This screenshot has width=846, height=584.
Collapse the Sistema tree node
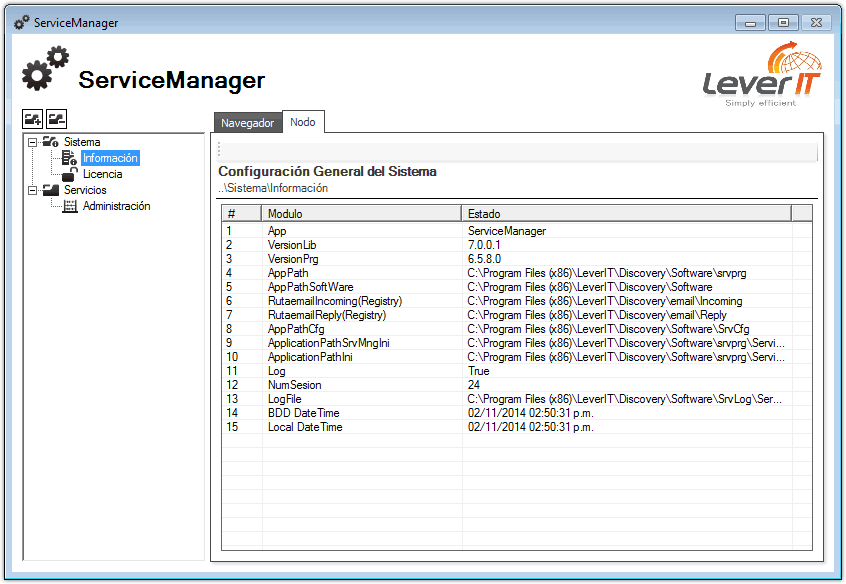coord(33,142)
